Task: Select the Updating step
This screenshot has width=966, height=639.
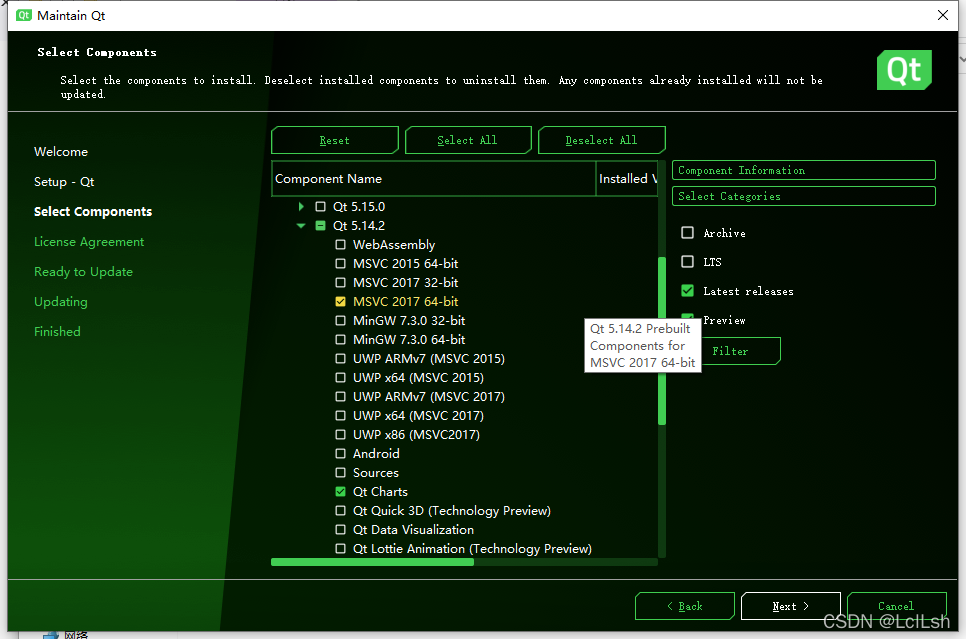Action: coord(60,302)
